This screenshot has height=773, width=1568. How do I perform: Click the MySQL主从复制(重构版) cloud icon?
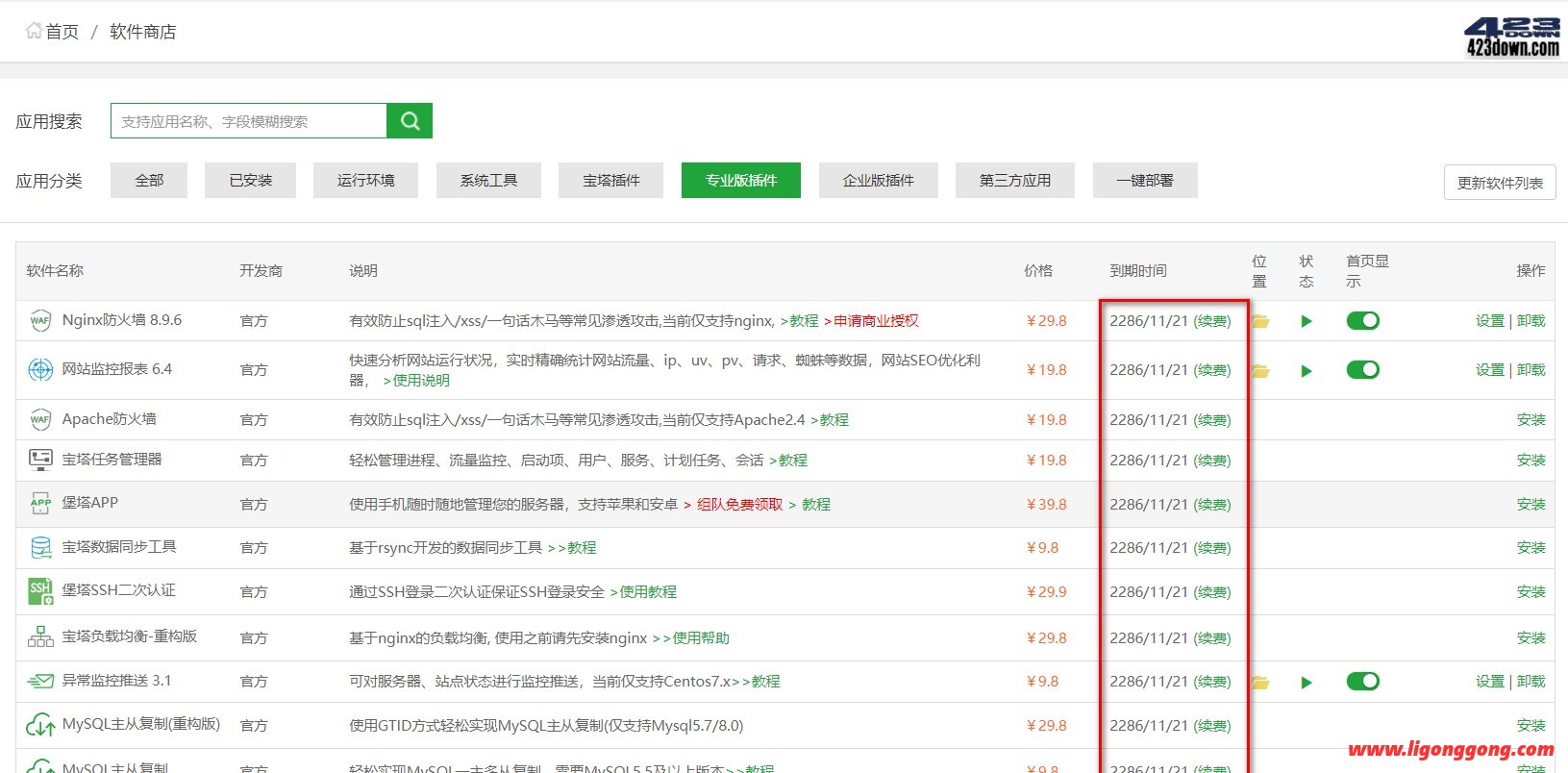pos(40,725)
